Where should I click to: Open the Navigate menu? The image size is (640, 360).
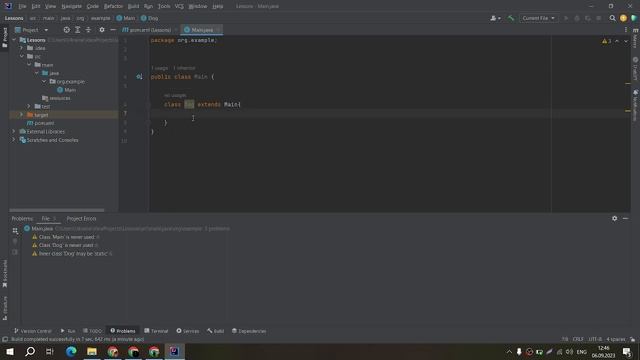(x=71, y=6)
